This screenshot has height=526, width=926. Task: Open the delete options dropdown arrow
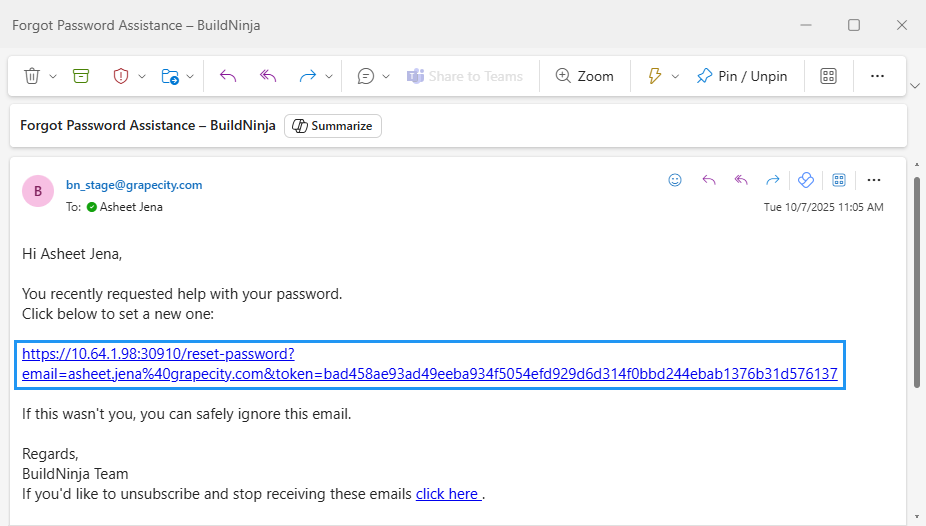[53, 76]
